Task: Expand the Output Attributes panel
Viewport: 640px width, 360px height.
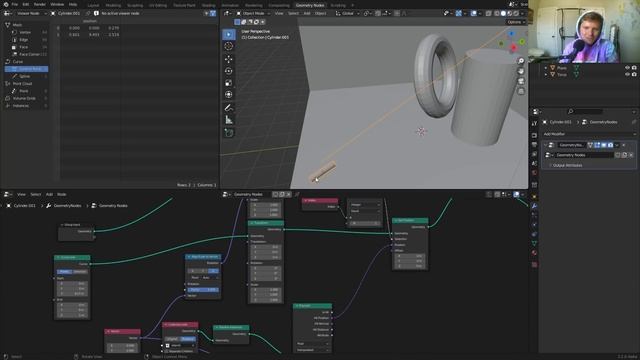Action: pyautogui.click(x=567, y=165)
